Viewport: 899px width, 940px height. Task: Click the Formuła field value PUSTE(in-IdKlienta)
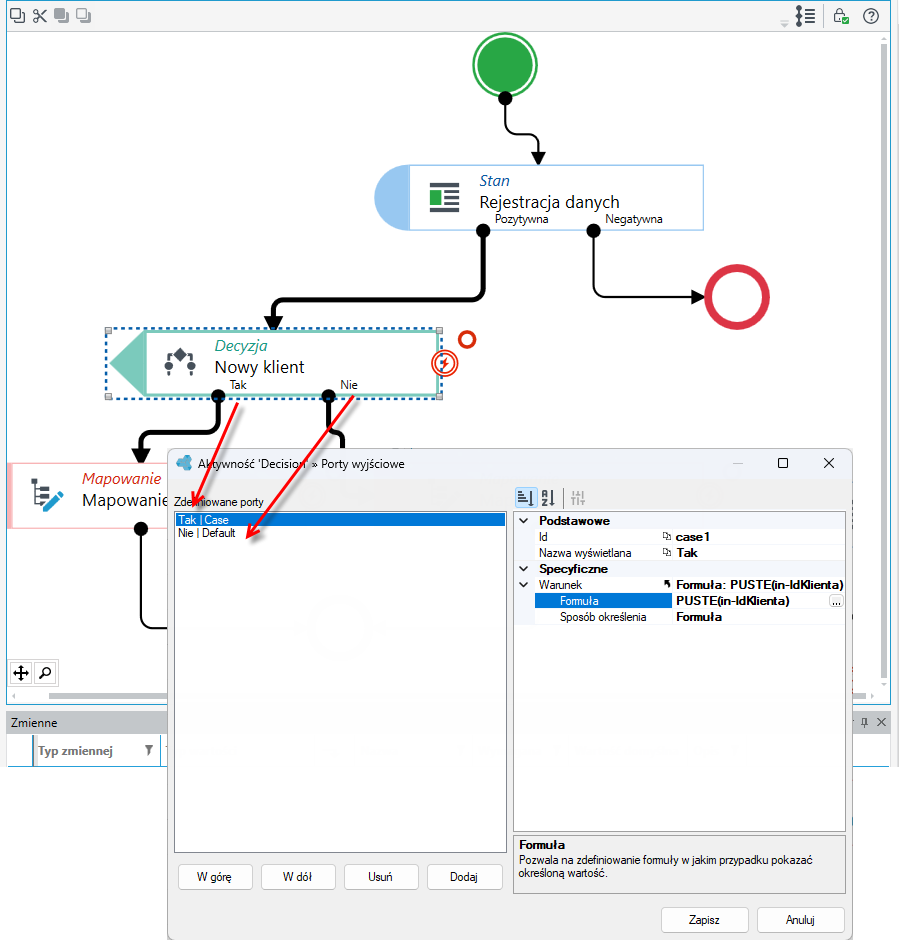coord(732,601)
